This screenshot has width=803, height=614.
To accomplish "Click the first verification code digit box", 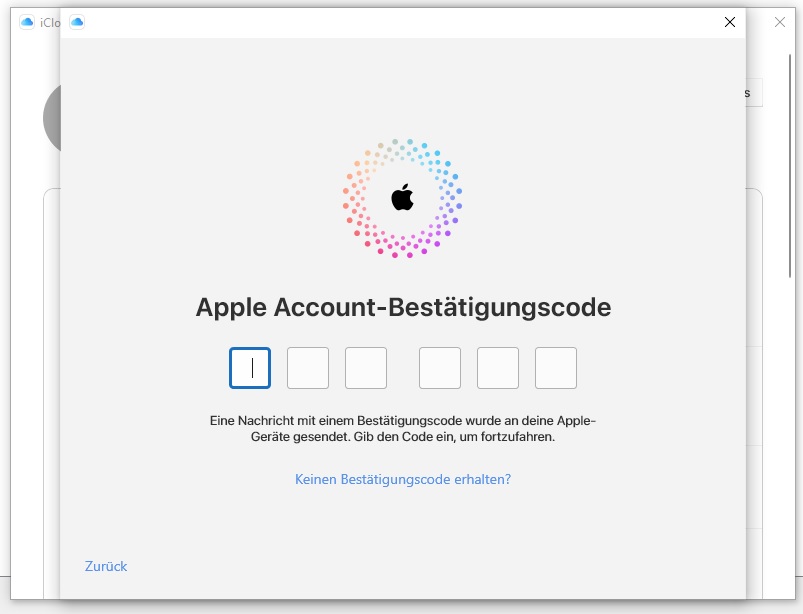I will [250, 368].
